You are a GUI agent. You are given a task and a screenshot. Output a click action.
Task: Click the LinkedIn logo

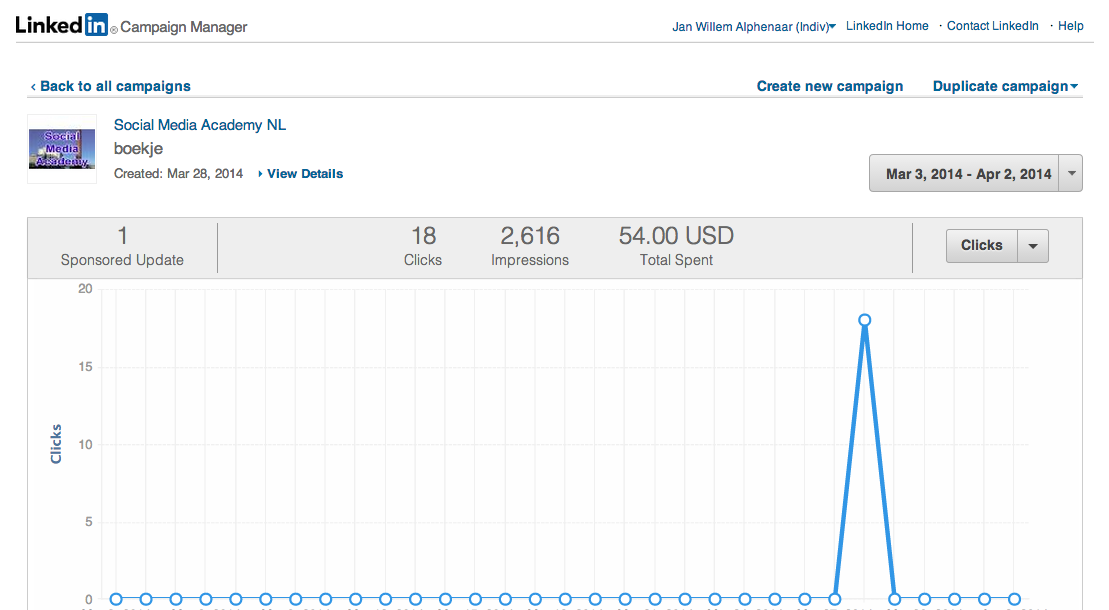(62, 26)
